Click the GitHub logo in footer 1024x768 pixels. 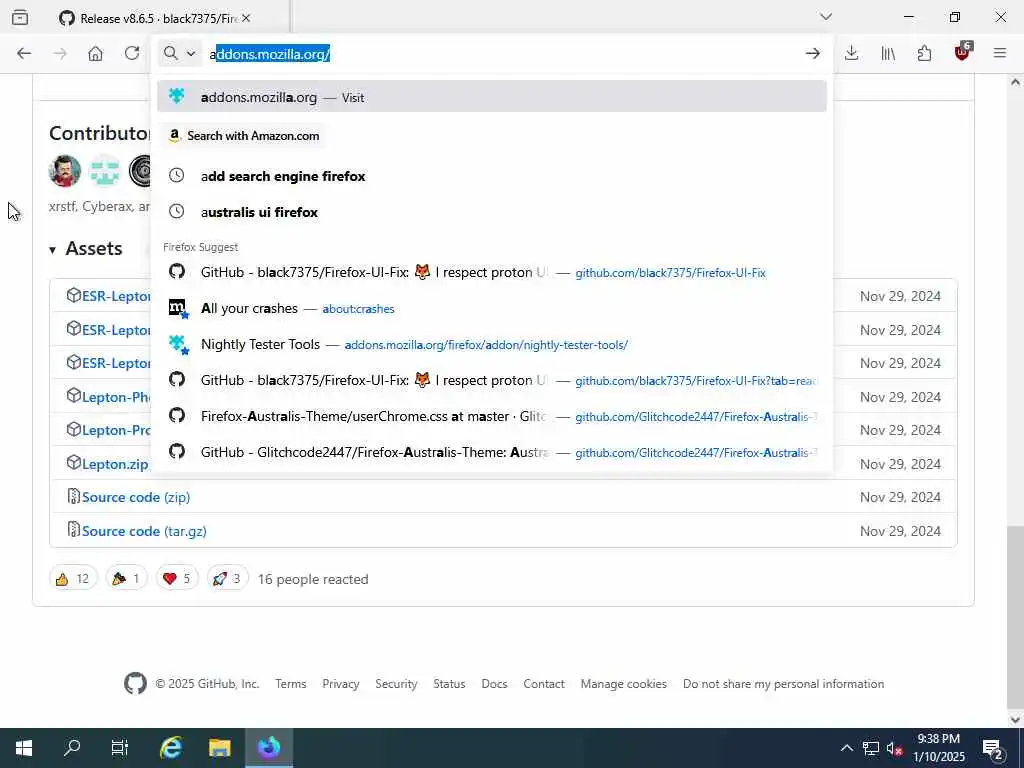(x=135, y=684)
